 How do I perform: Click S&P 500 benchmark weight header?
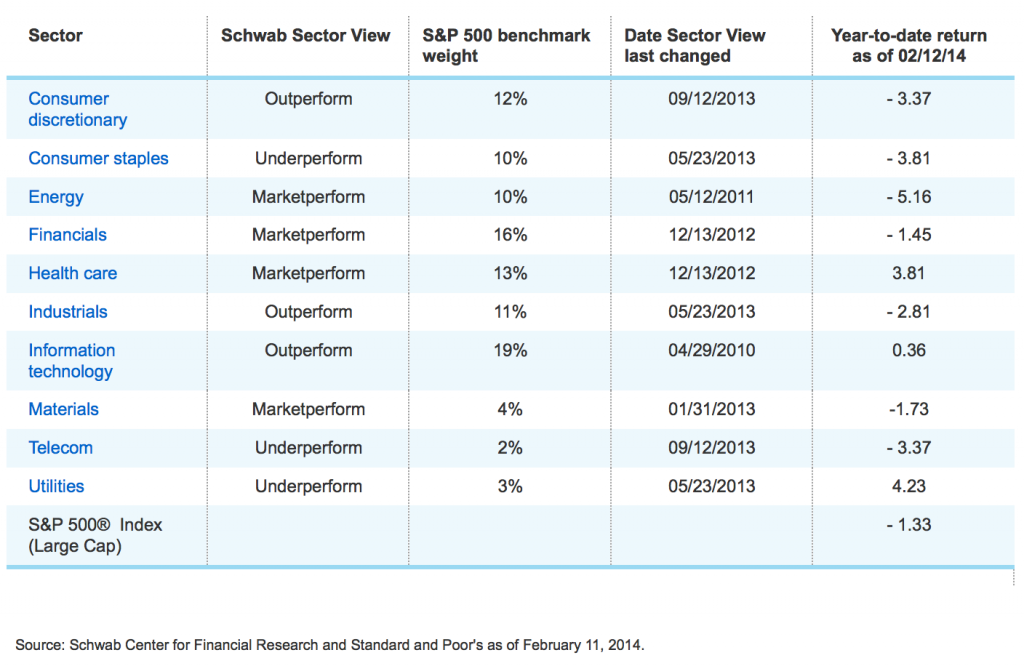tap(506, 45)
